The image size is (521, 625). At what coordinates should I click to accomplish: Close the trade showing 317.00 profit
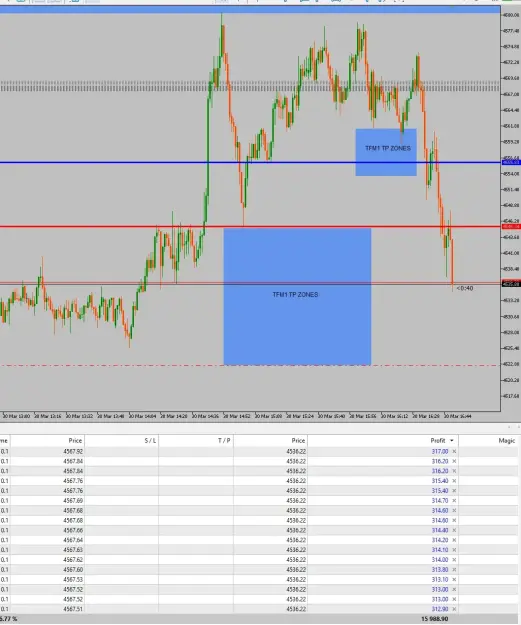coord(454,452)
